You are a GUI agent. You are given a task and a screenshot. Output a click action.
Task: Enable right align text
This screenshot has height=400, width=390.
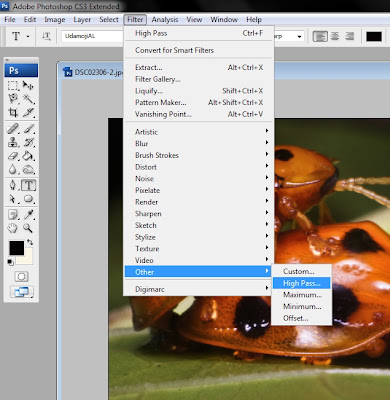click(x=349, y=36)
